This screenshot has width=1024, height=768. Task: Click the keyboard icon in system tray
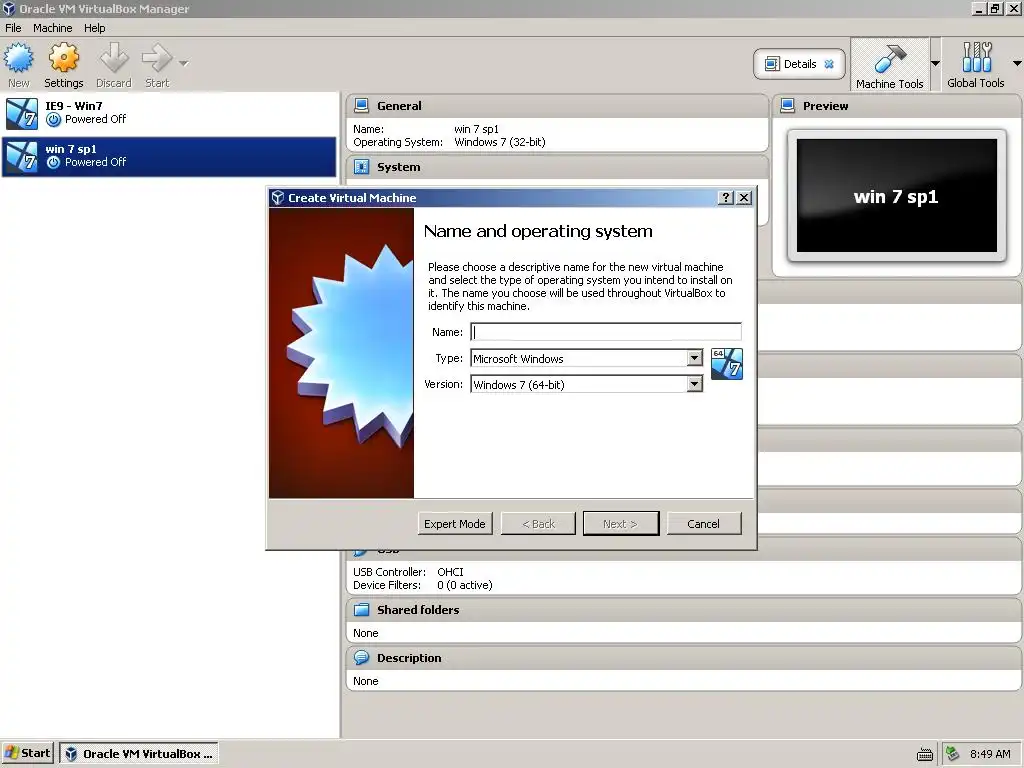tap(924, 754)
